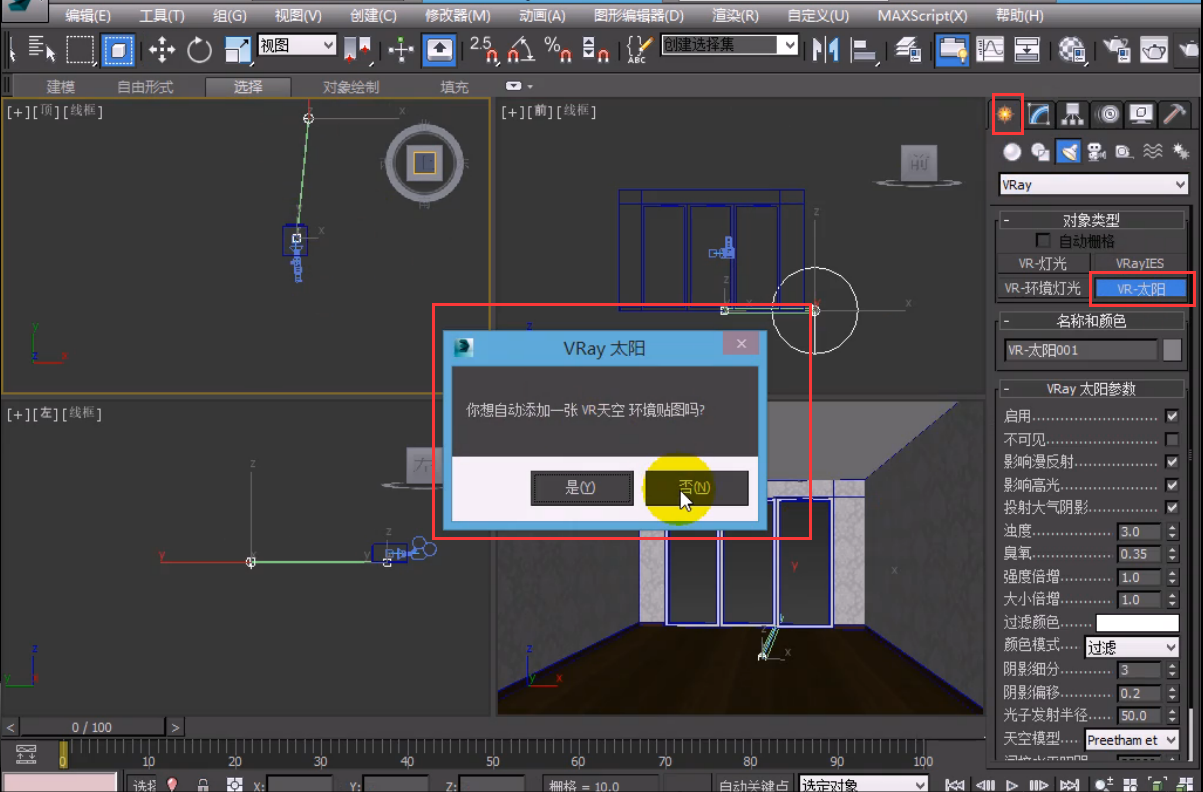Select the Cameras category icon
This screenshot has width=1203, height=792.
coord(1096,152)
